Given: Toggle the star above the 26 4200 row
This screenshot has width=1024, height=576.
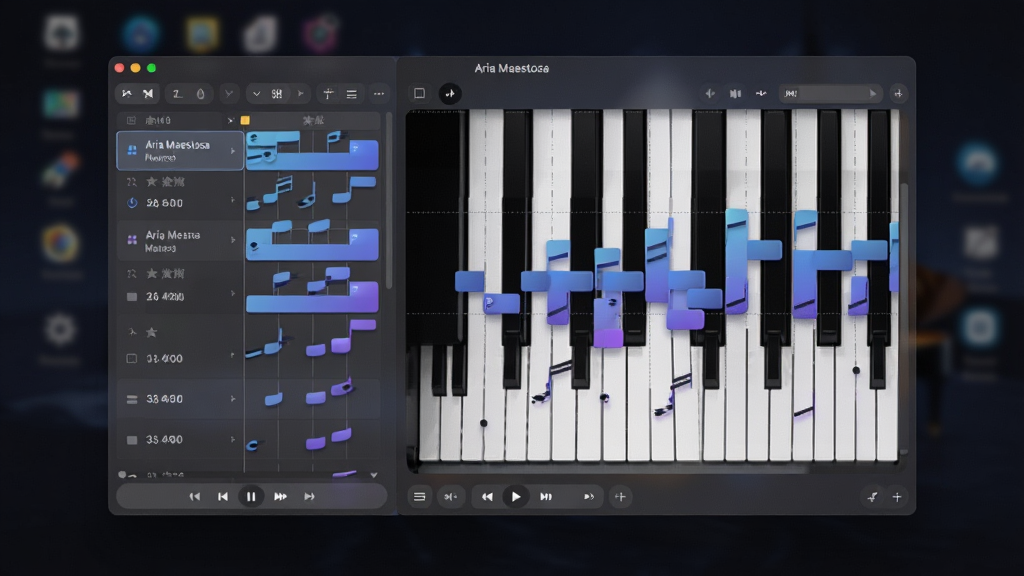Looking at the screenshot, I should [x=152, y=273].
